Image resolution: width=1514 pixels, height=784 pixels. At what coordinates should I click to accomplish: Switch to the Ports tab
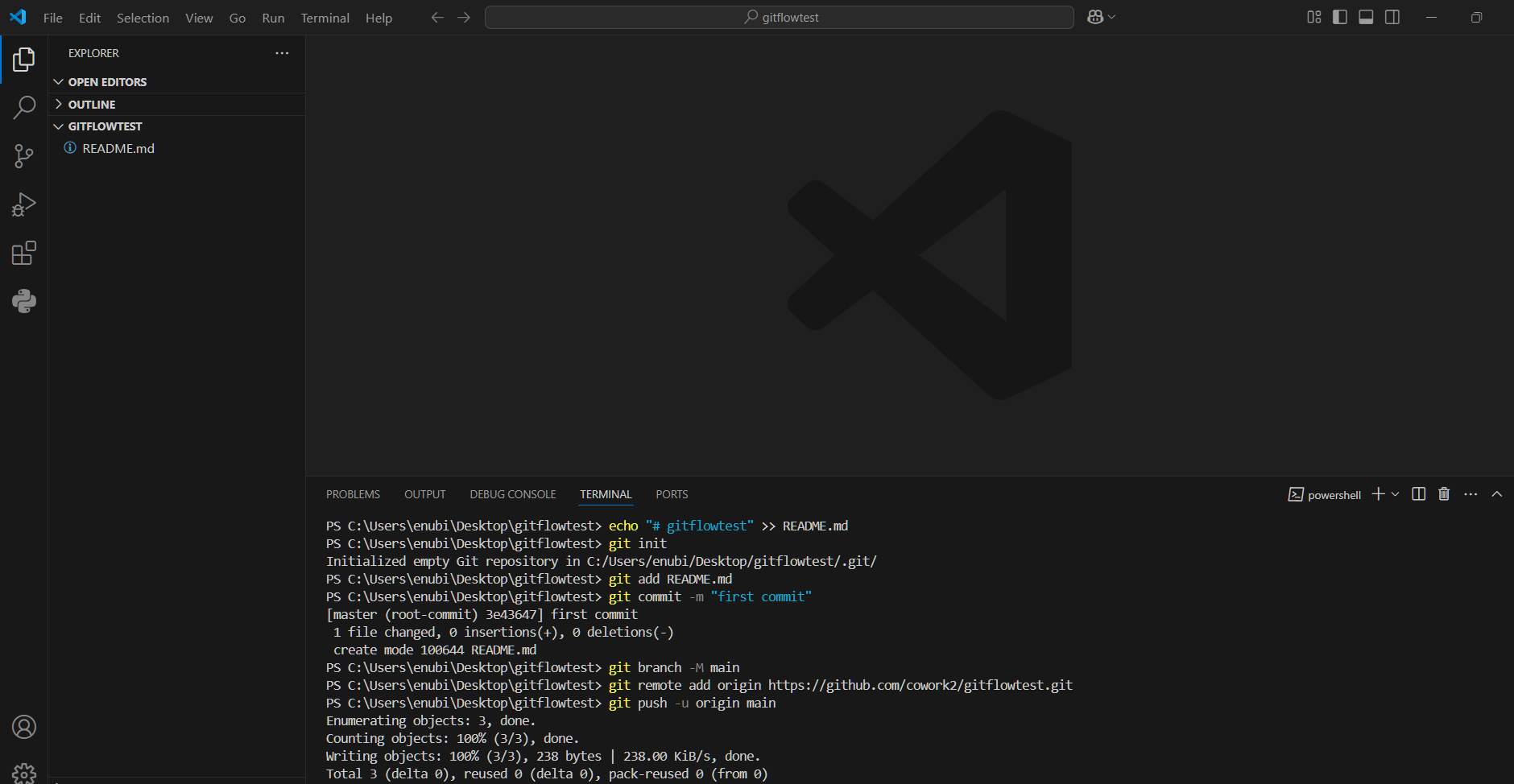pos(672,494)
